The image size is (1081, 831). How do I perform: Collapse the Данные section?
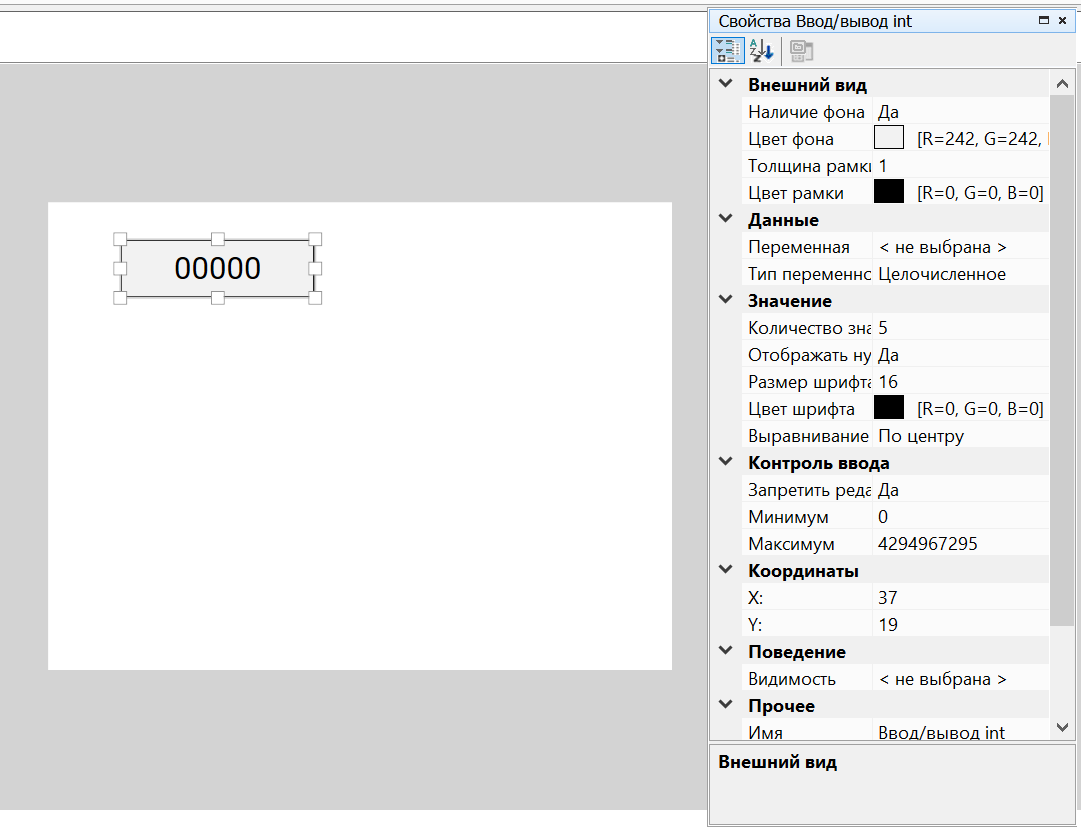(x=726, y=220)
